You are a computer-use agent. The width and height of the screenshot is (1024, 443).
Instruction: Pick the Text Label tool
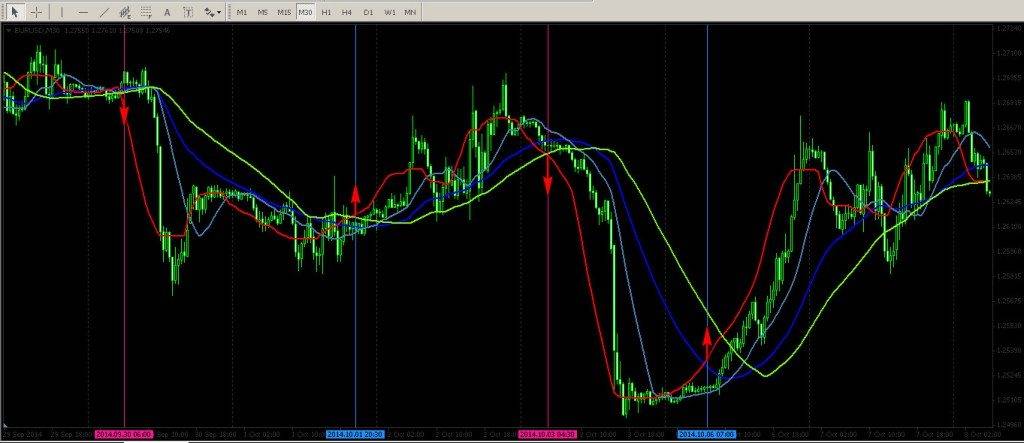(x=188, y=12)
